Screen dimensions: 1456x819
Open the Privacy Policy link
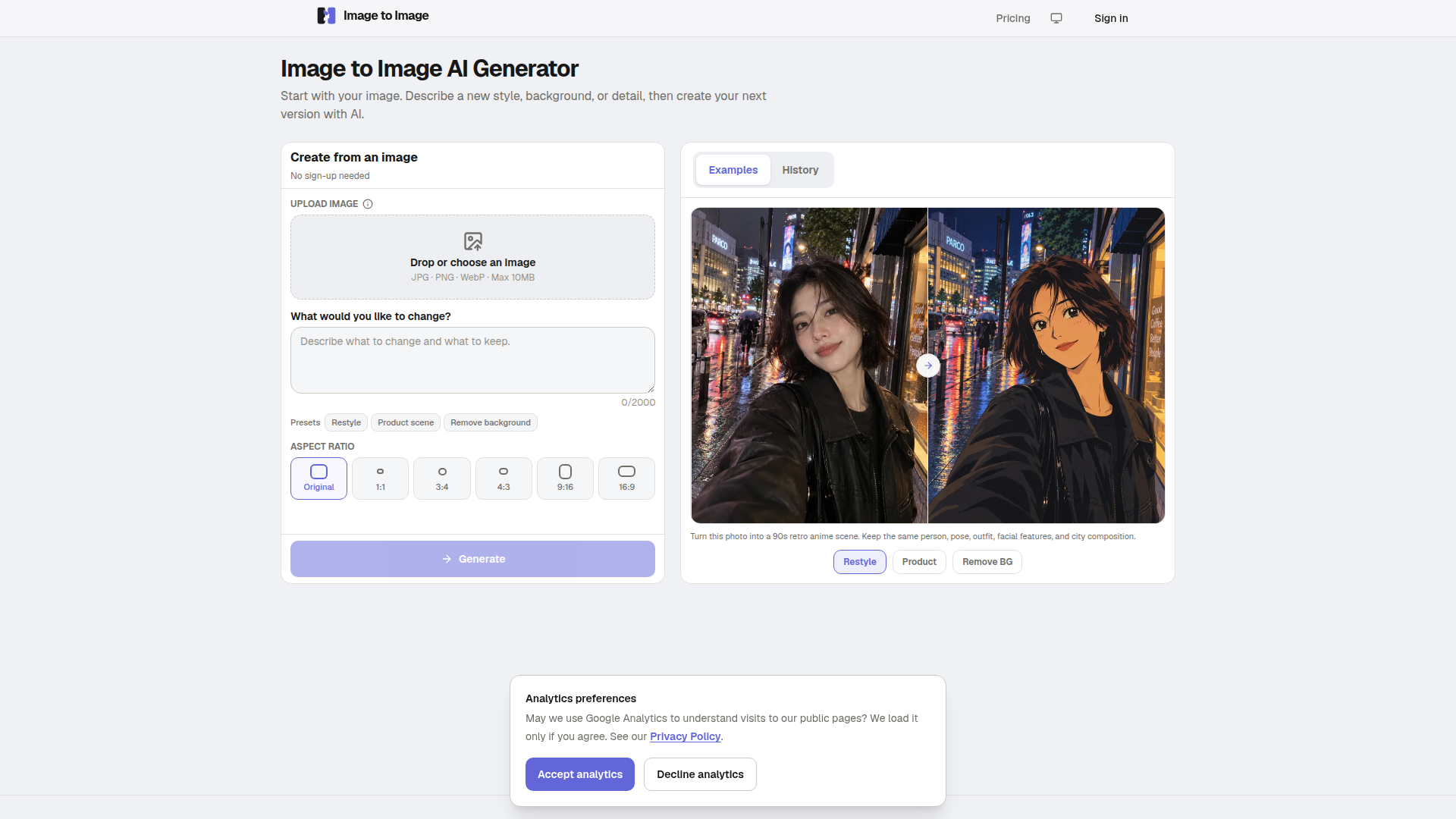[685, 736]
